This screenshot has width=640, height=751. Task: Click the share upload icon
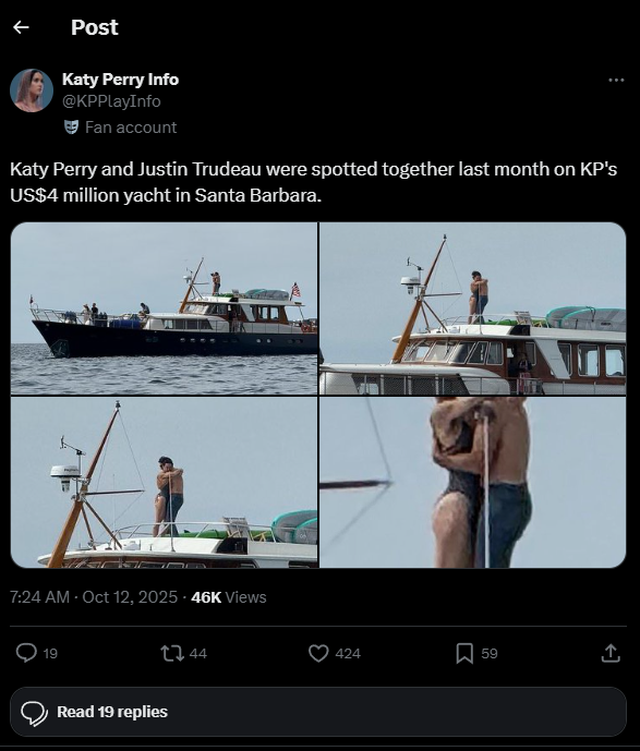[x=610, y=653]
